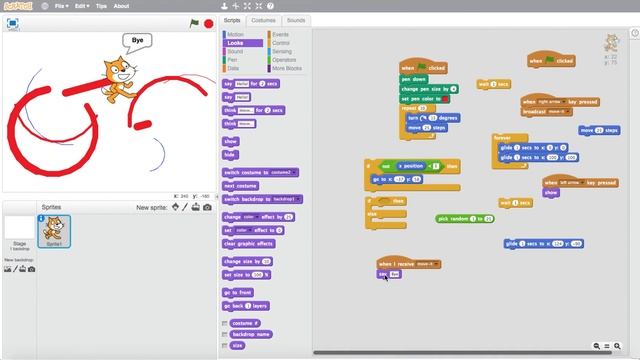Select the Shrink sprite tool
Image resolution: width=640 pixels, height=360 pixels.
[x=259, y=6]
